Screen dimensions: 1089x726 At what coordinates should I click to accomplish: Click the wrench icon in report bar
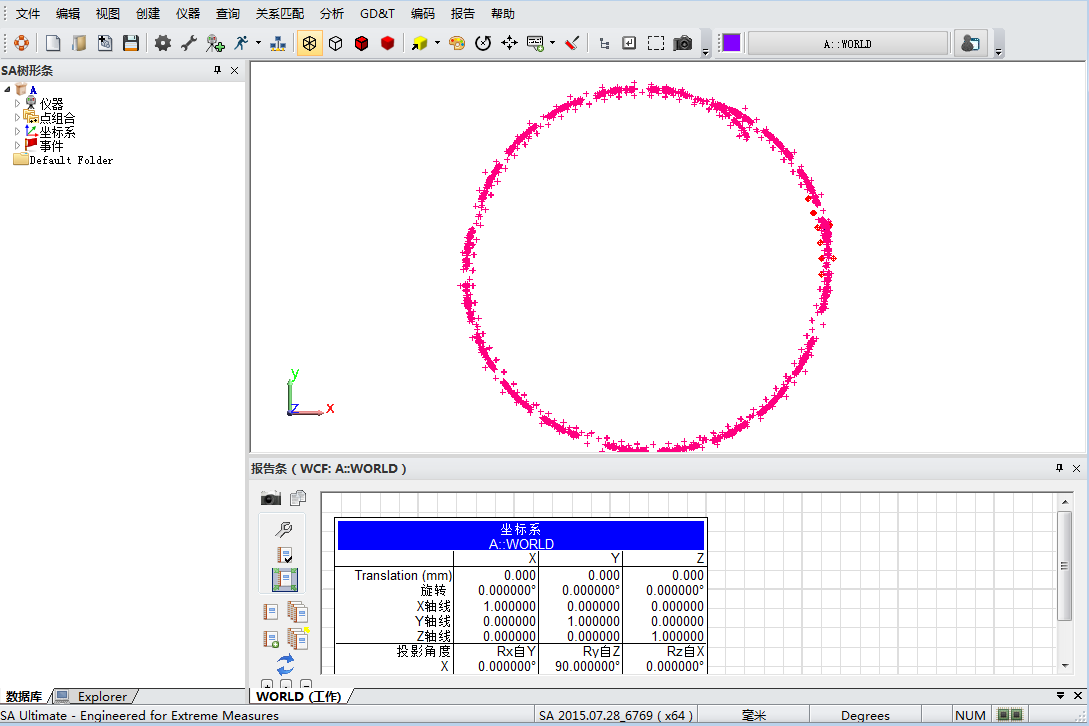(284, 530)
